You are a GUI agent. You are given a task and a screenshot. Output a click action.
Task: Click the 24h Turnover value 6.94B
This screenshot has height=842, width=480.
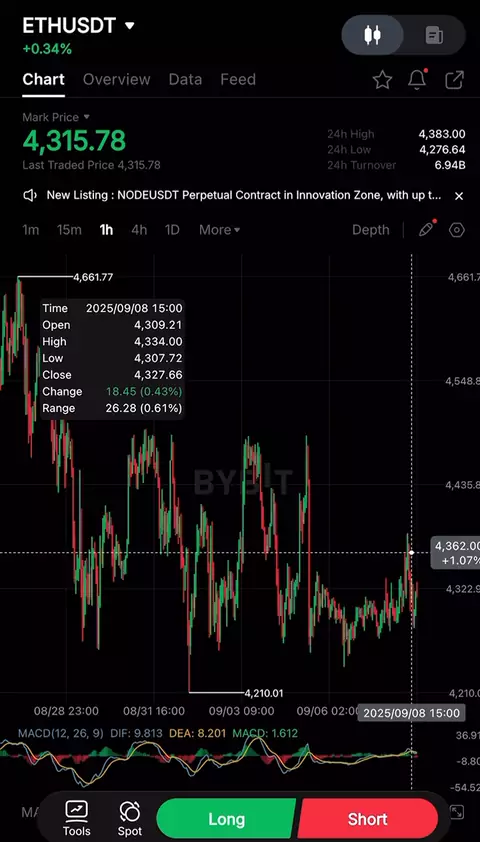tap(450, 165)
